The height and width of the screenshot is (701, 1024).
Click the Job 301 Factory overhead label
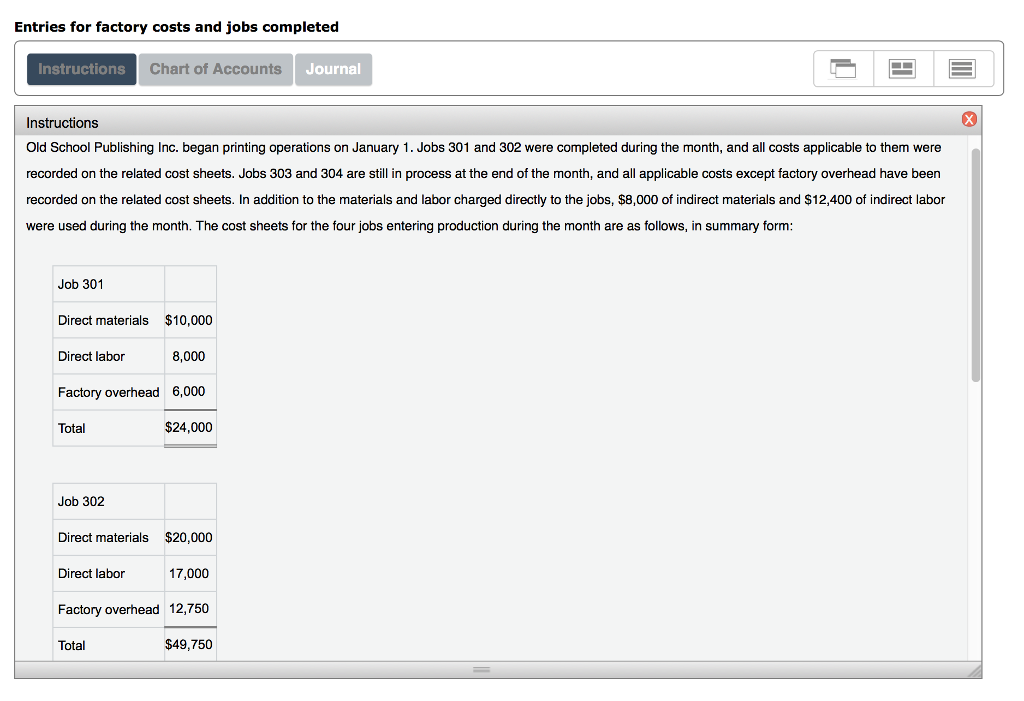108,392
